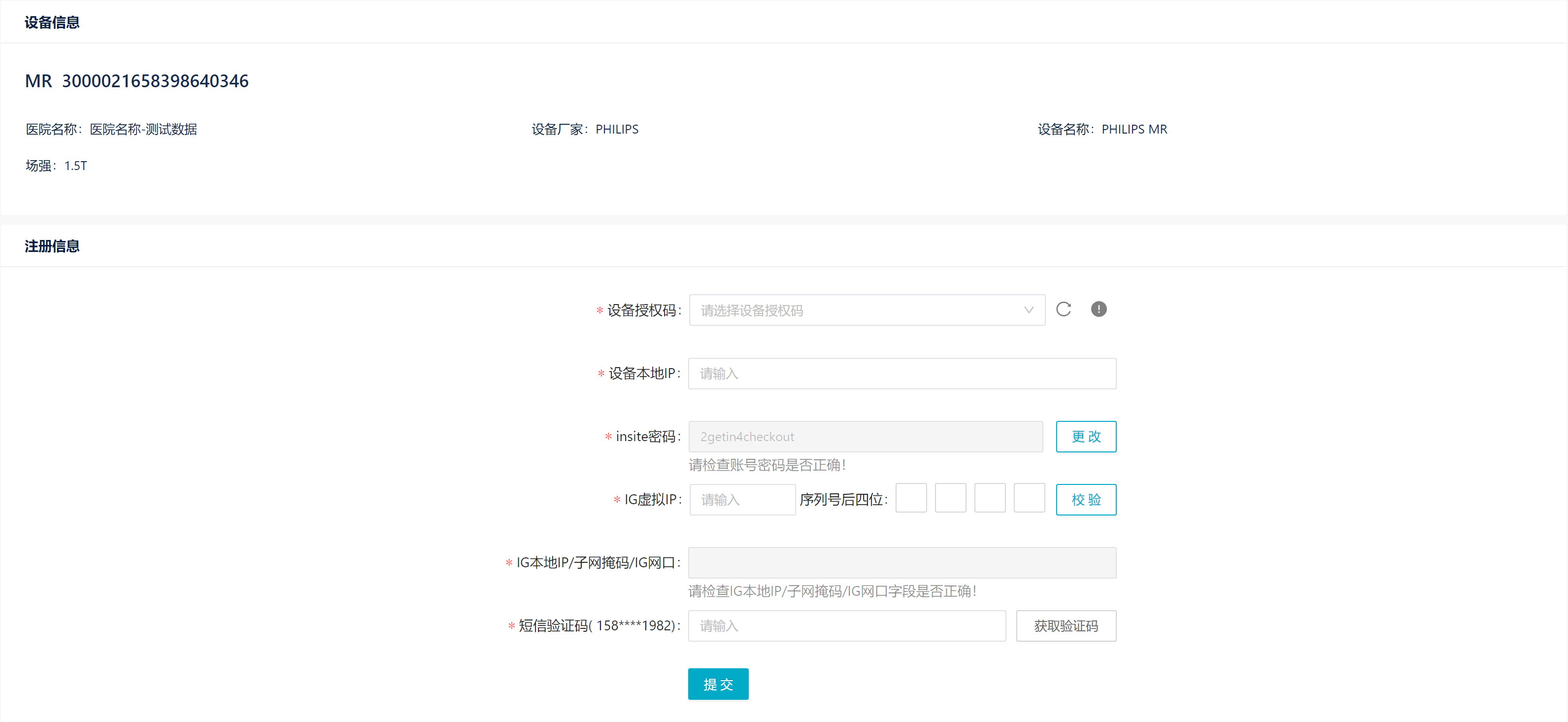Refresh the 设备授权码 list with the reload icon
The height and width of the screenshot is (722, 1568).
click(x=1064, y=309)
